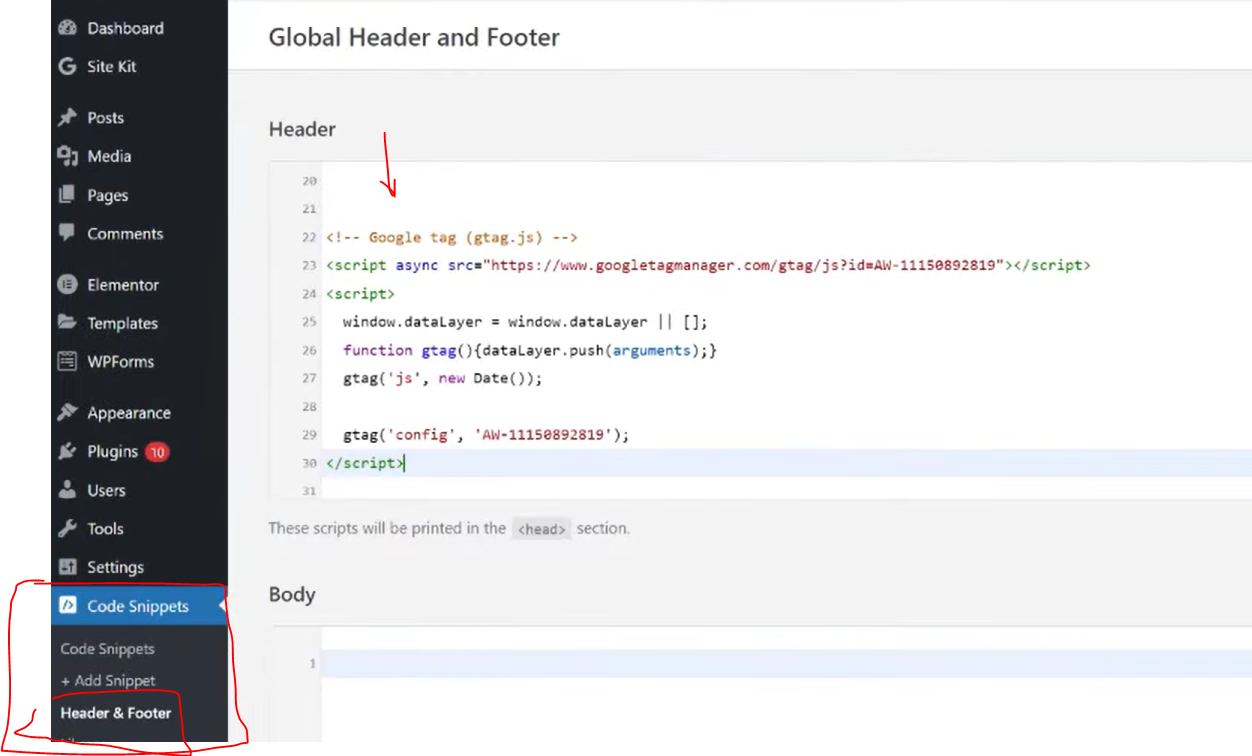Click the Tools wrench icon
Viewport: 1252px width, 756px height.
pos(68,529)
